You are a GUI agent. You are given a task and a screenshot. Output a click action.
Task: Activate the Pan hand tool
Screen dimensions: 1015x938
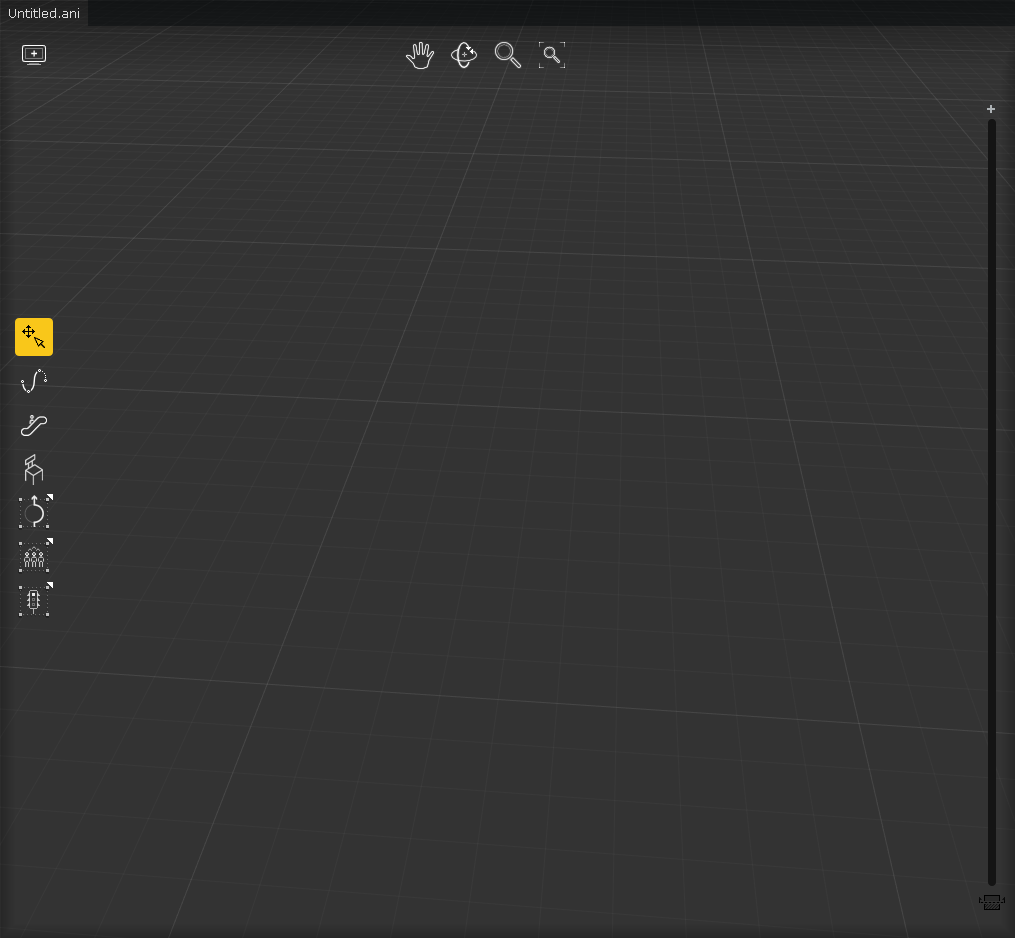click(419, 55)
